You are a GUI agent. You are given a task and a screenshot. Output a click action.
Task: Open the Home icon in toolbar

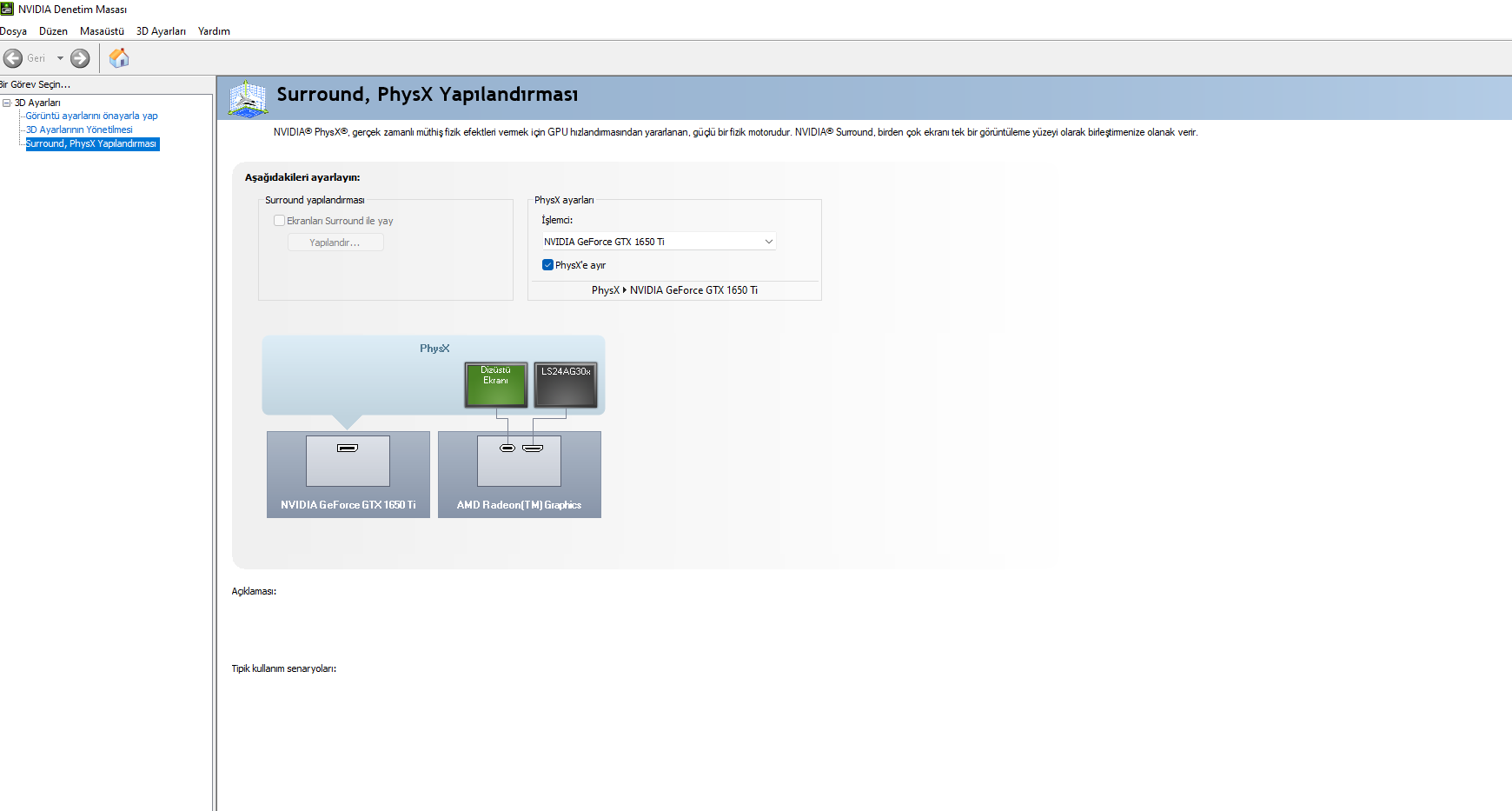(119, 58)
